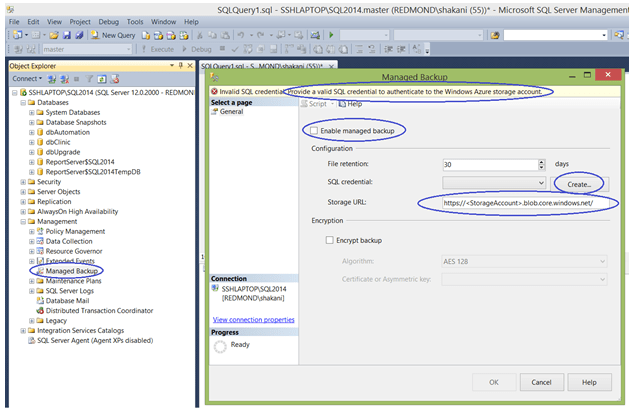Expand the Security folder node
The width and height of the screenshot is (635, 416).
tap(23, 182)
